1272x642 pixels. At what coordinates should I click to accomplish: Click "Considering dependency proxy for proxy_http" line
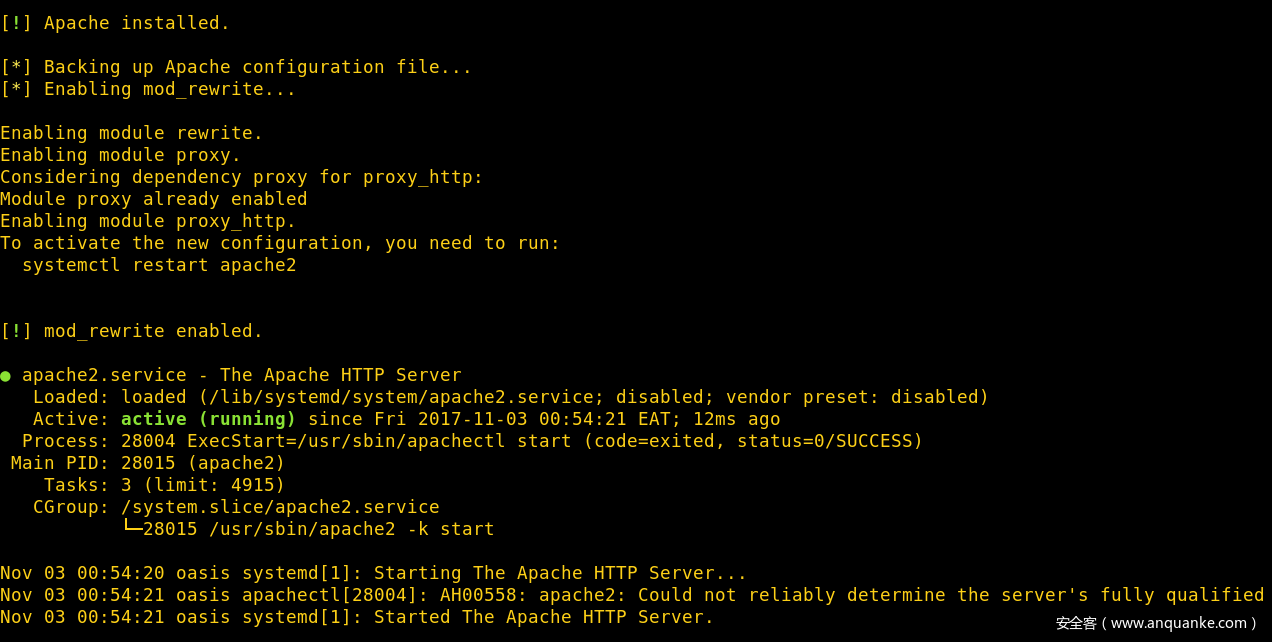[241, 177]
